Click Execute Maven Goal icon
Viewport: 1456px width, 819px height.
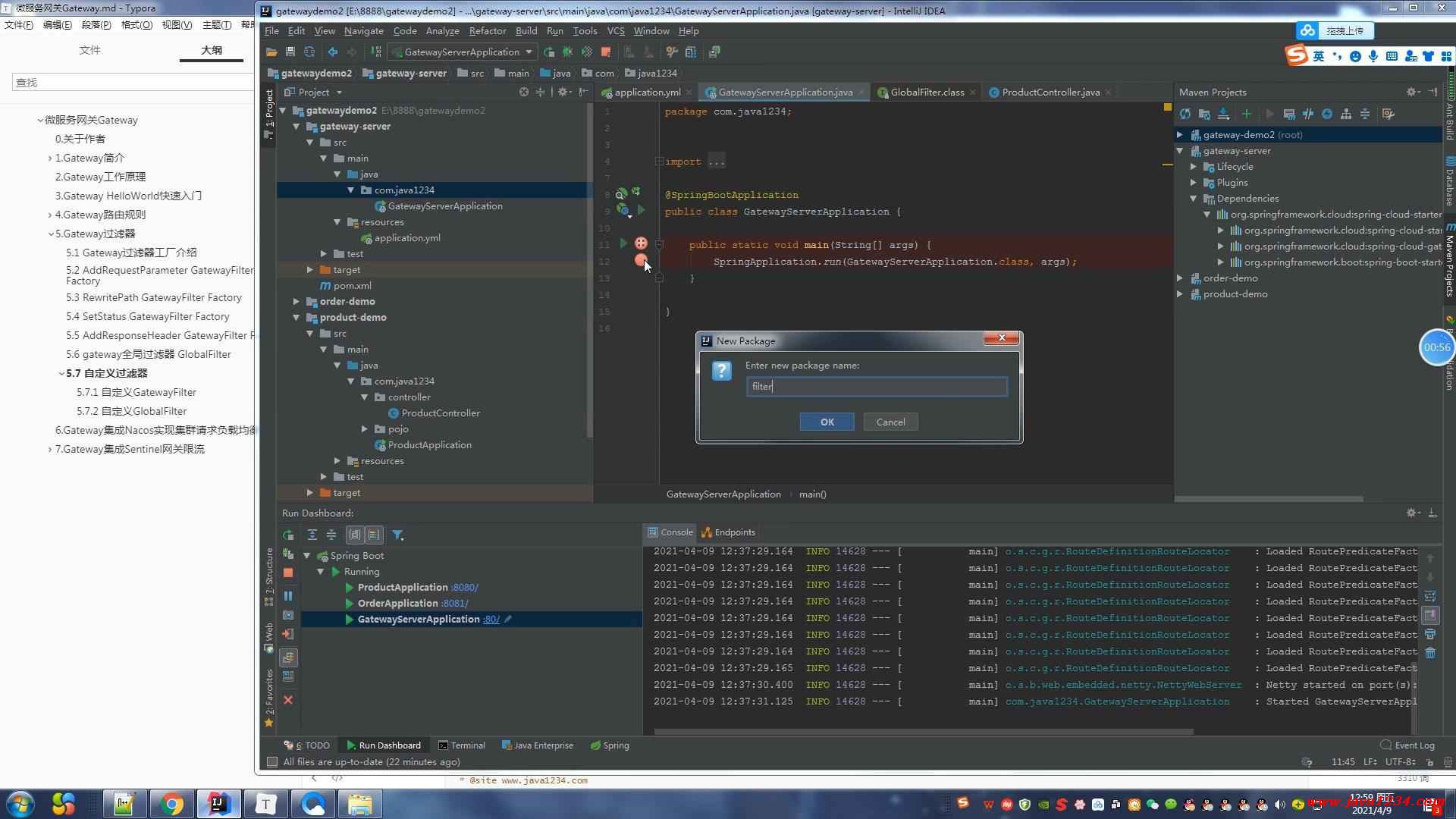coord(1288,114)
